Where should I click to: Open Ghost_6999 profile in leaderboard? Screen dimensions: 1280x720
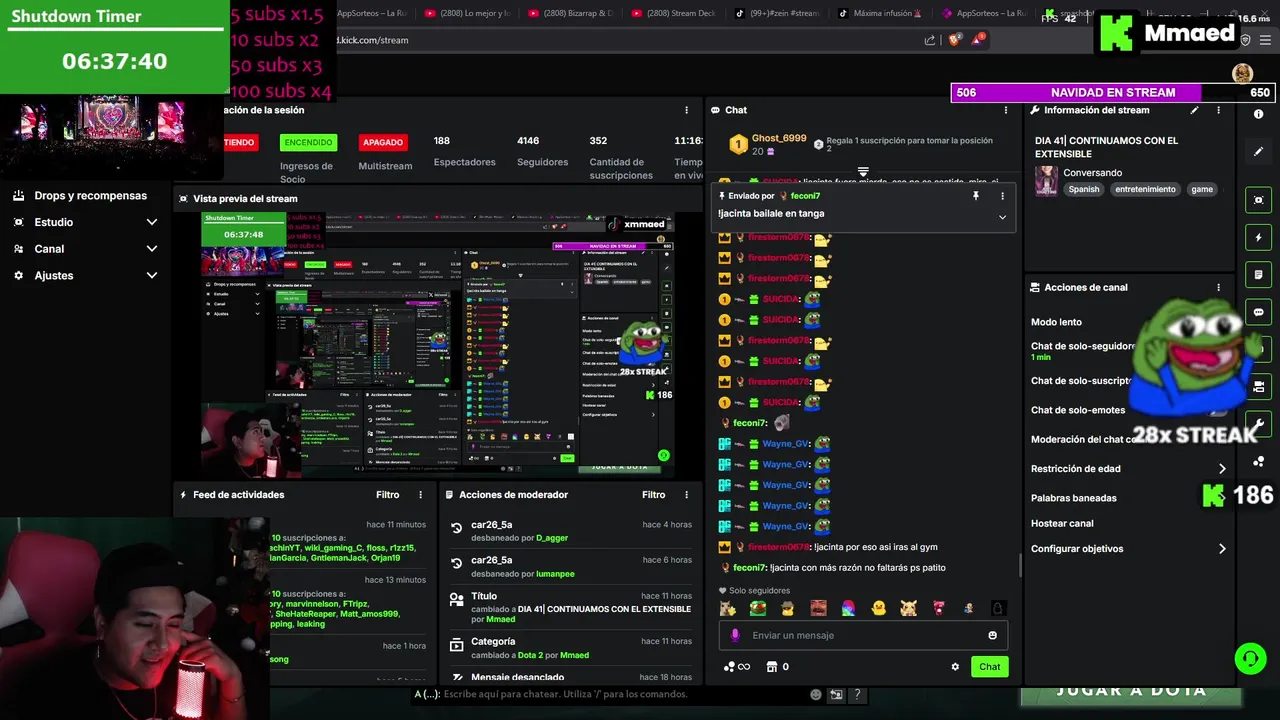pyautogui.click(x=779, y=138)
